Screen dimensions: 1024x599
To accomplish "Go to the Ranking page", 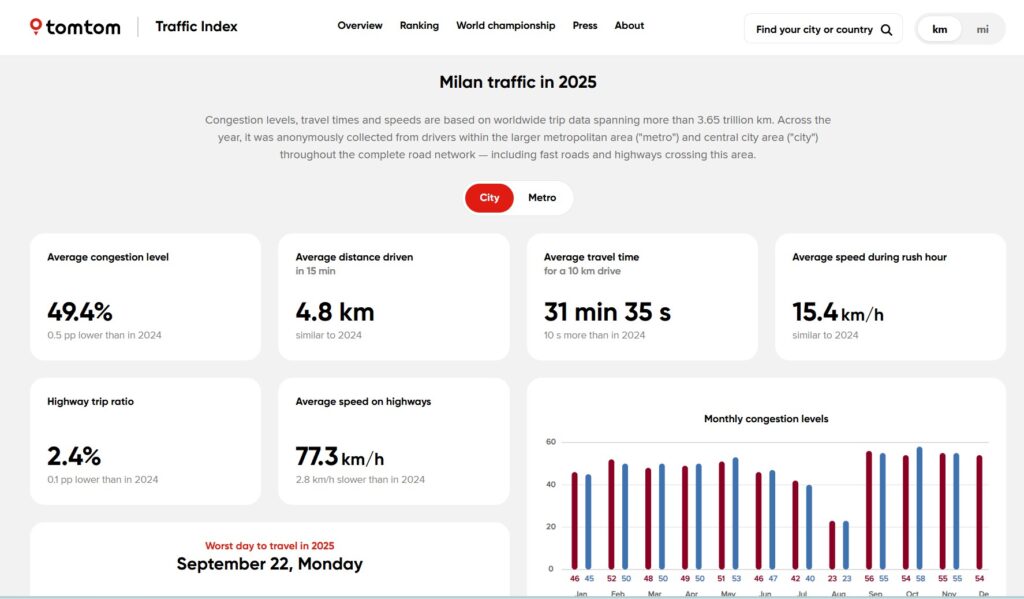I will [419, 25].
